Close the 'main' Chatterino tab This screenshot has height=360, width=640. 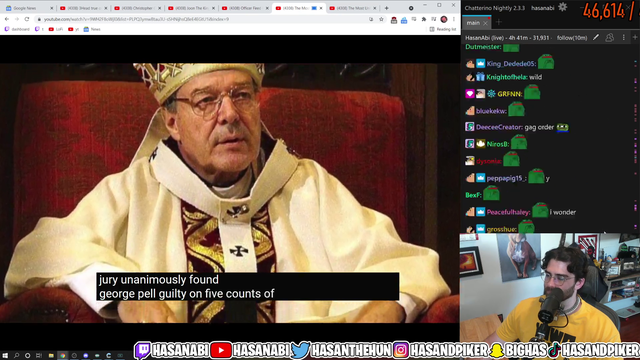485,23
